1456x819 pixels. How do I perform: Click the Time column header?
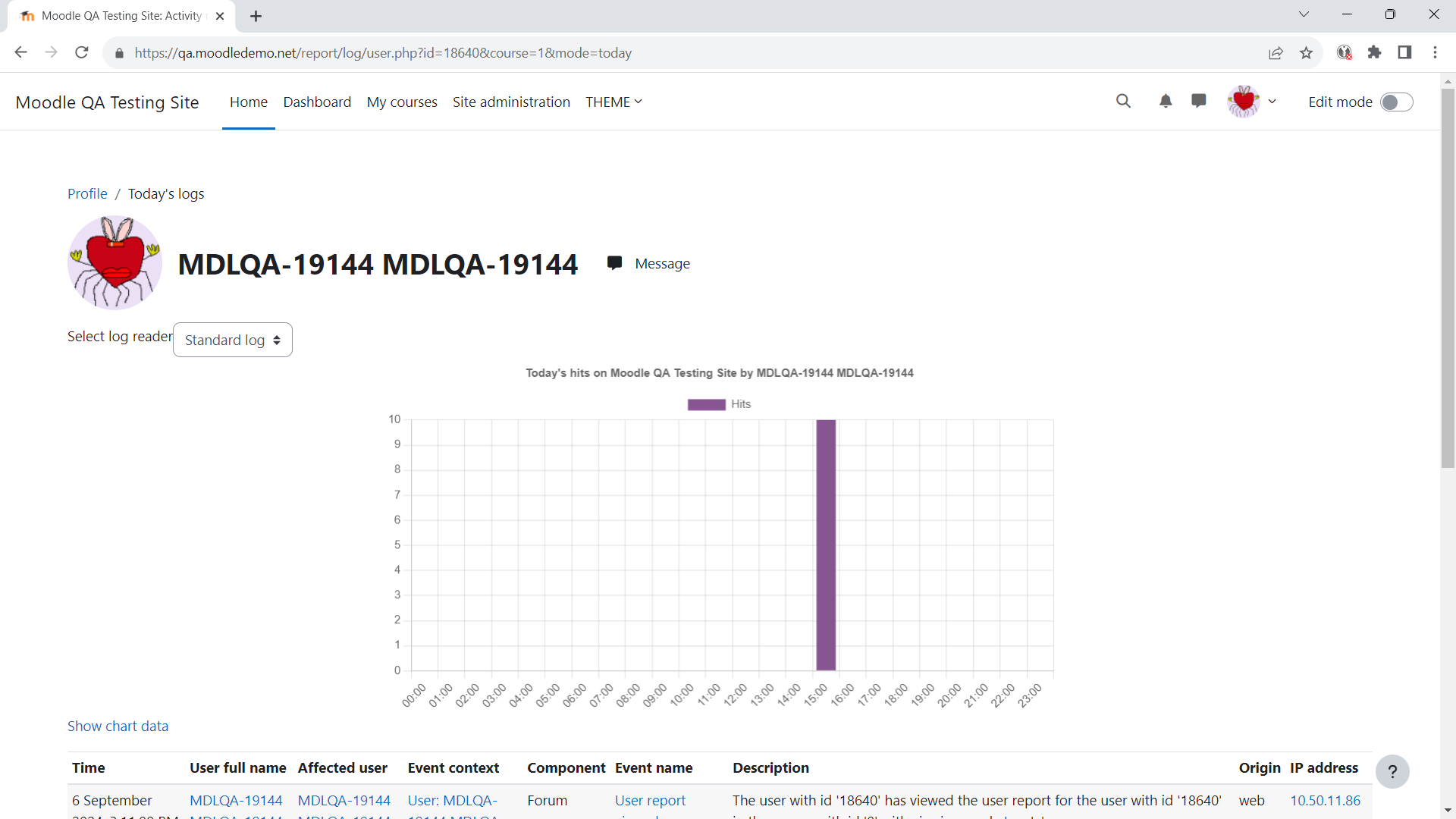click(x=88, y=767)
